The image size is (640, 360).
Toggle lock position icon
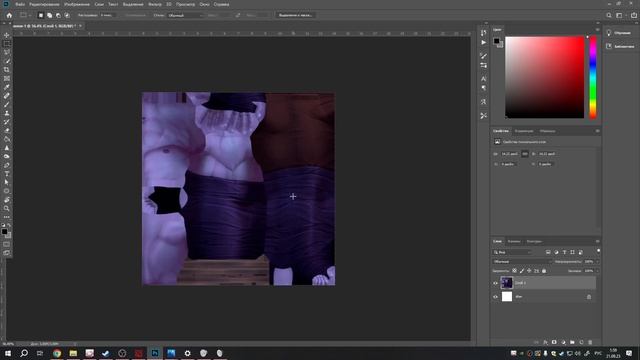[529, 271]
